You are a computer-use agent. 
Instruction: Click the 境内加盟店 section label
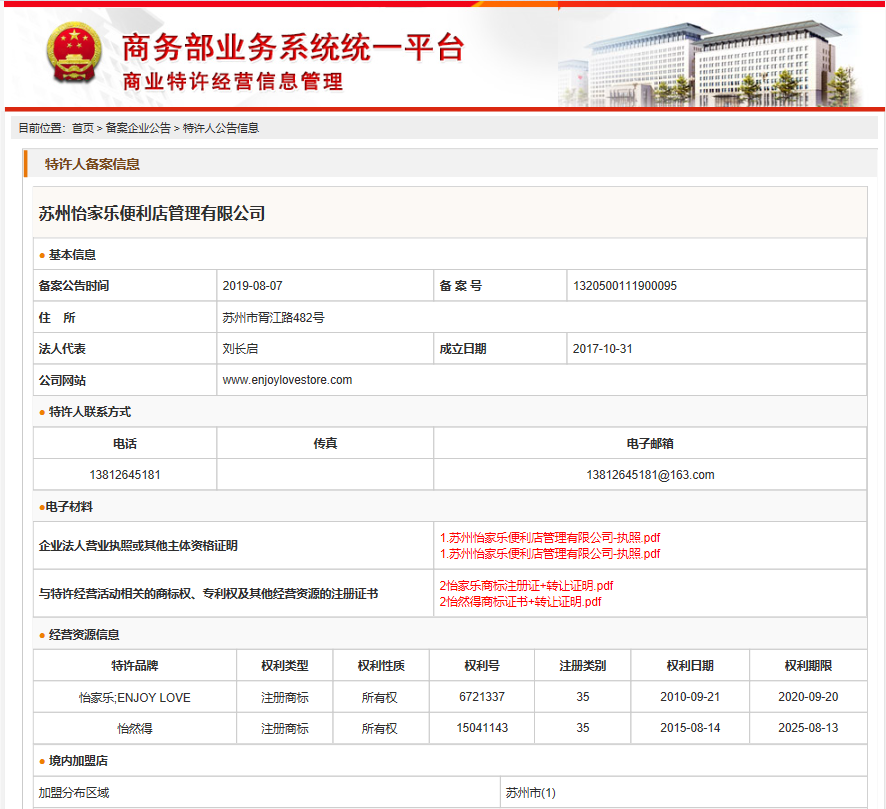[x=78, y=761]
